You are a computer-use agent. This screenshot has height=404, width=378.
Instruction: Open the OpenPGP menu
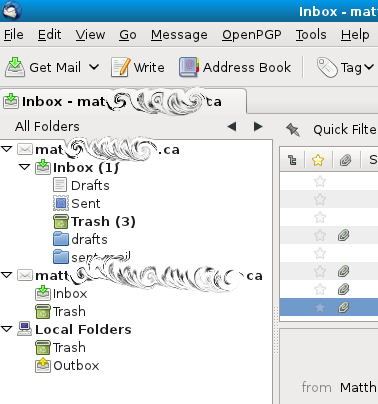tap(252, 35)
